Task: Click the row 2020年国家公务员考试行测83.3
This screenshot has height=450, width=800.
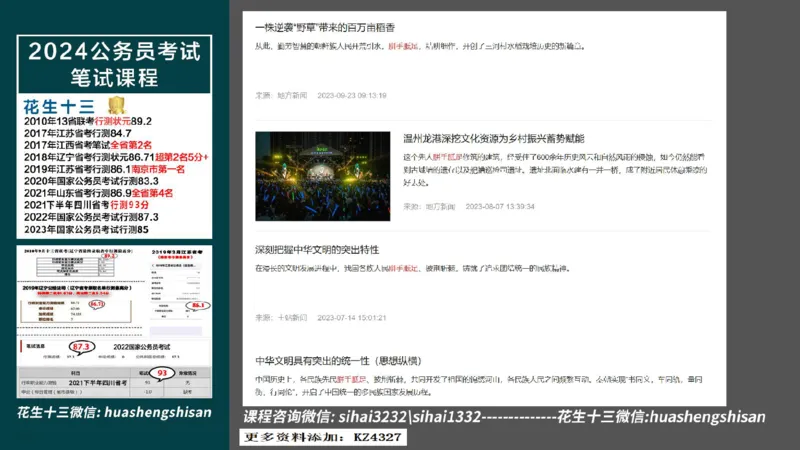Action: [91, 181]
